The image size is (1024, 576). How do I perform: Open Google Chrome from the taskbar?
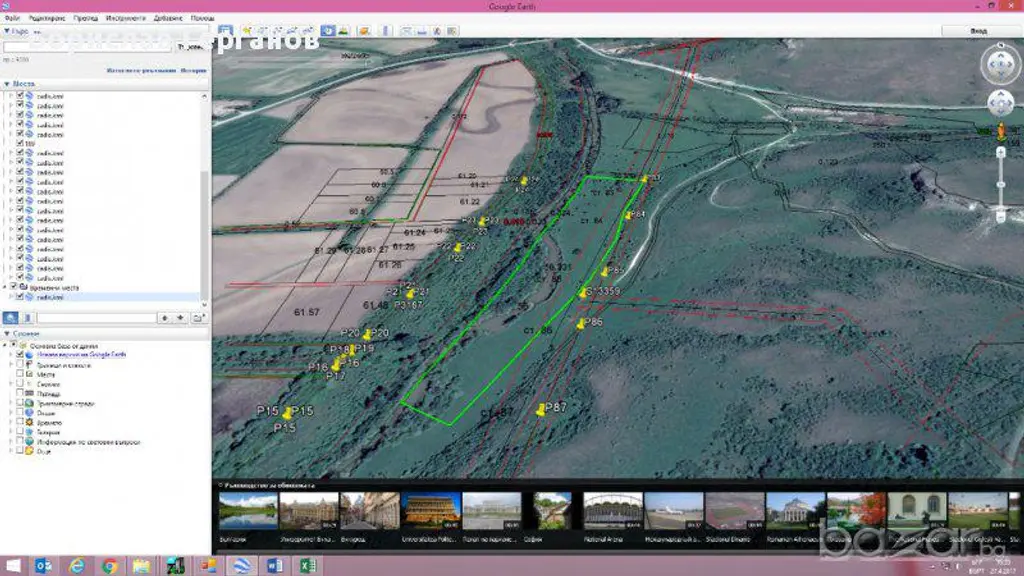coord(109,566)
